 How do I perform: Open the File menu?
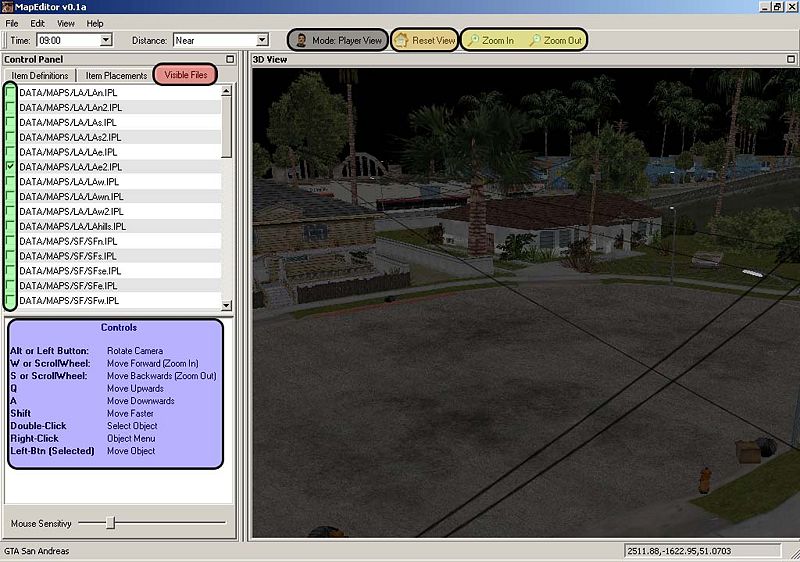12,23
